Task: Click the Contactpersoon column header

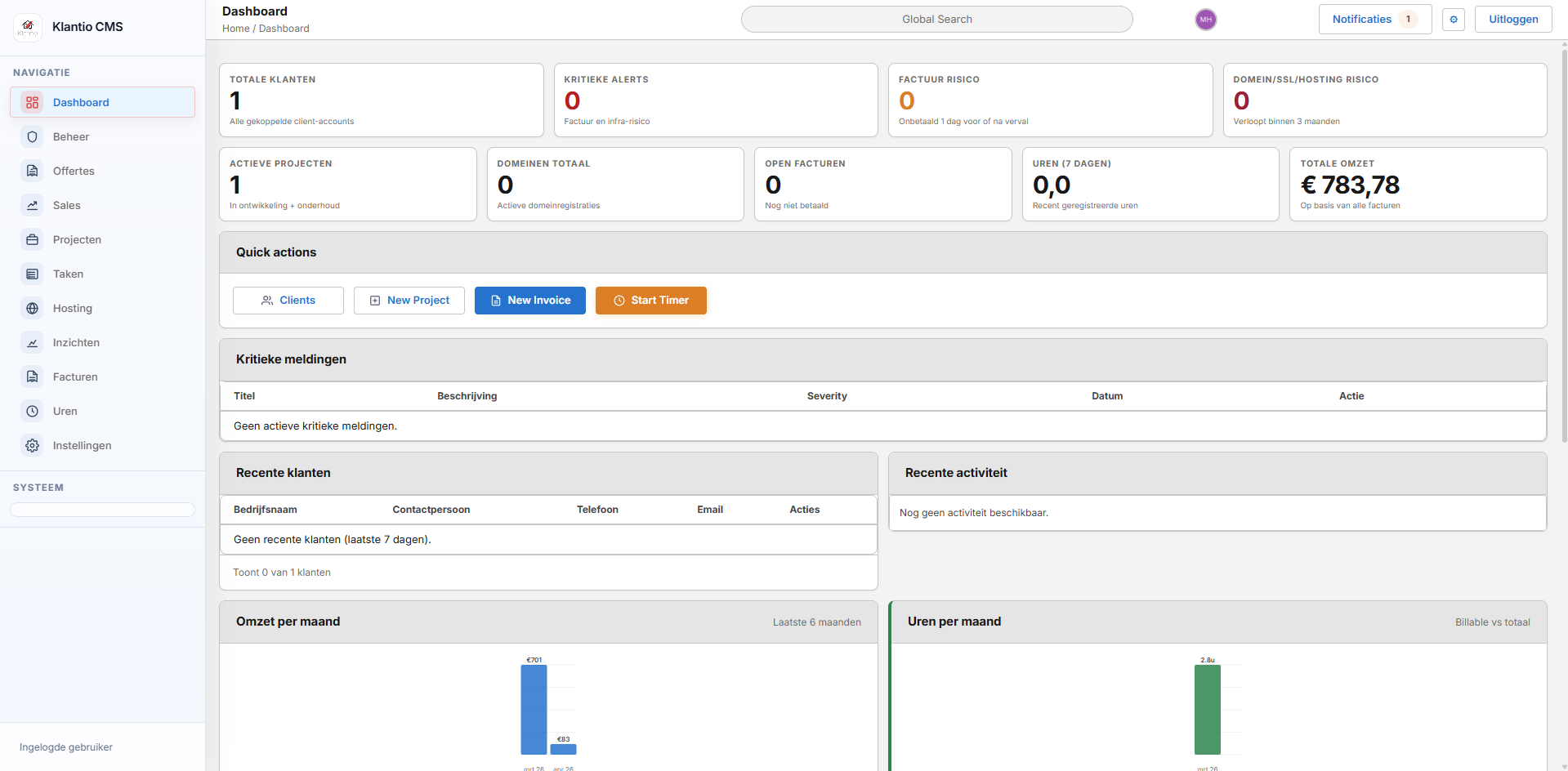Action: click(431, 510)
